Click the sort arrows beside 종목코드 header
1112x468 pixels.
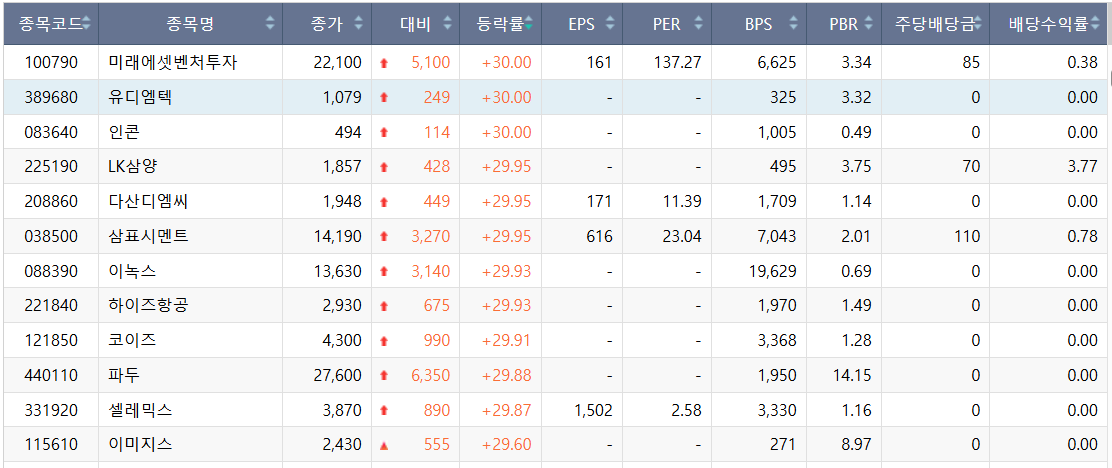pyautogui.click(x=86, y=24)
